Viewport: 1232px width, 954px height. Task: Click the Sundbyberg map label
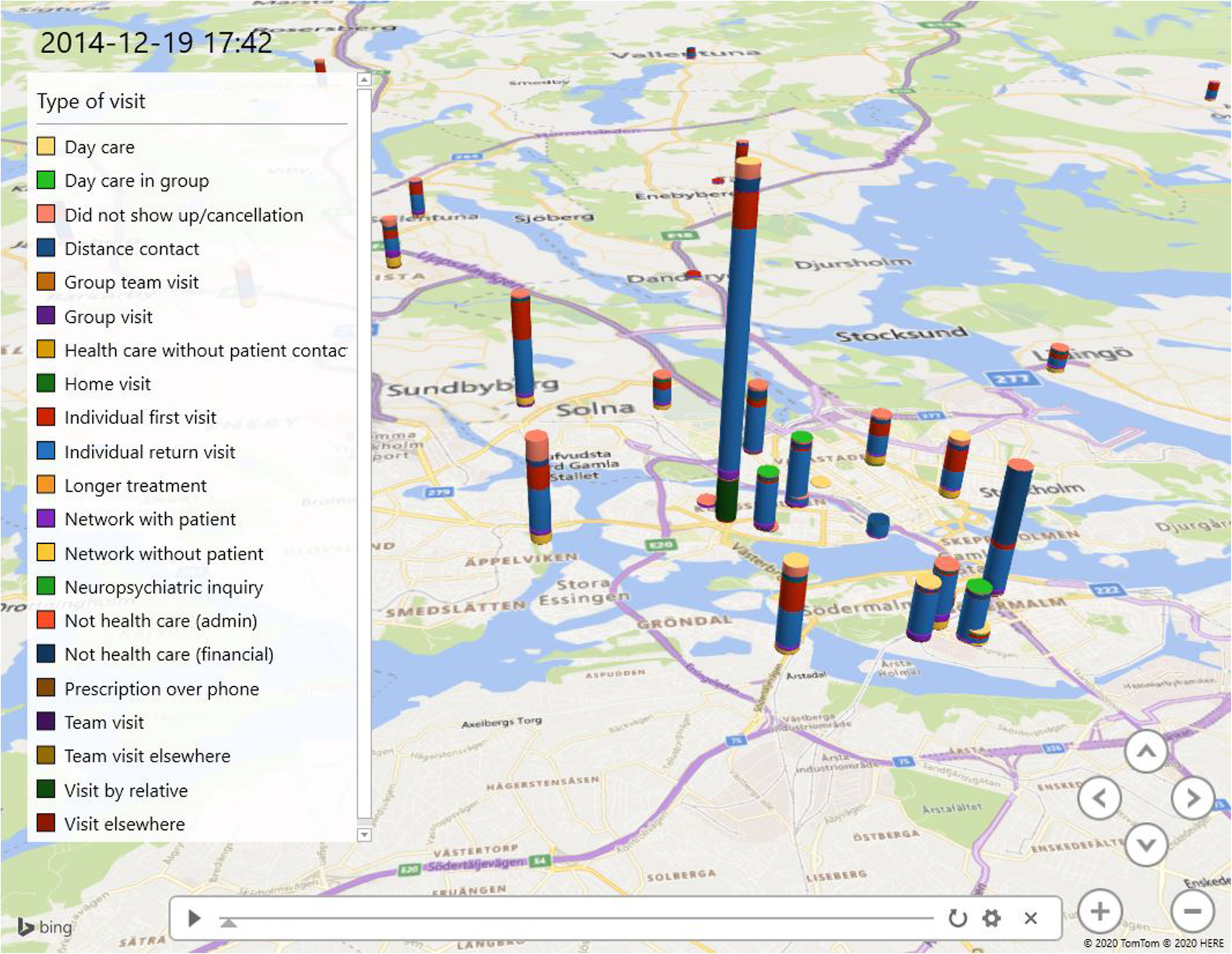coord(472,386)
